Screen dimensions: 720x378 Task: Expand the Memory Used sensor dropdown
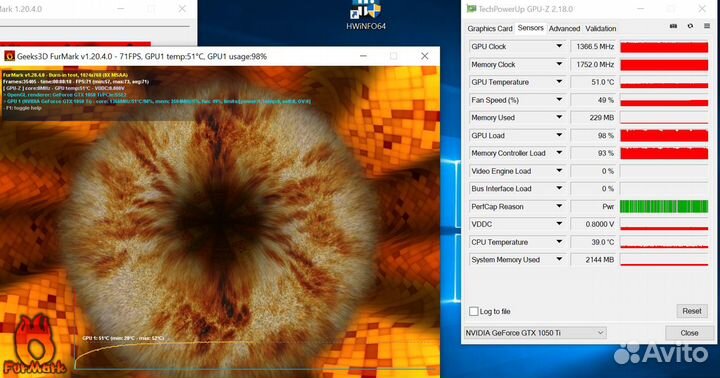click(x=559, y=118)
